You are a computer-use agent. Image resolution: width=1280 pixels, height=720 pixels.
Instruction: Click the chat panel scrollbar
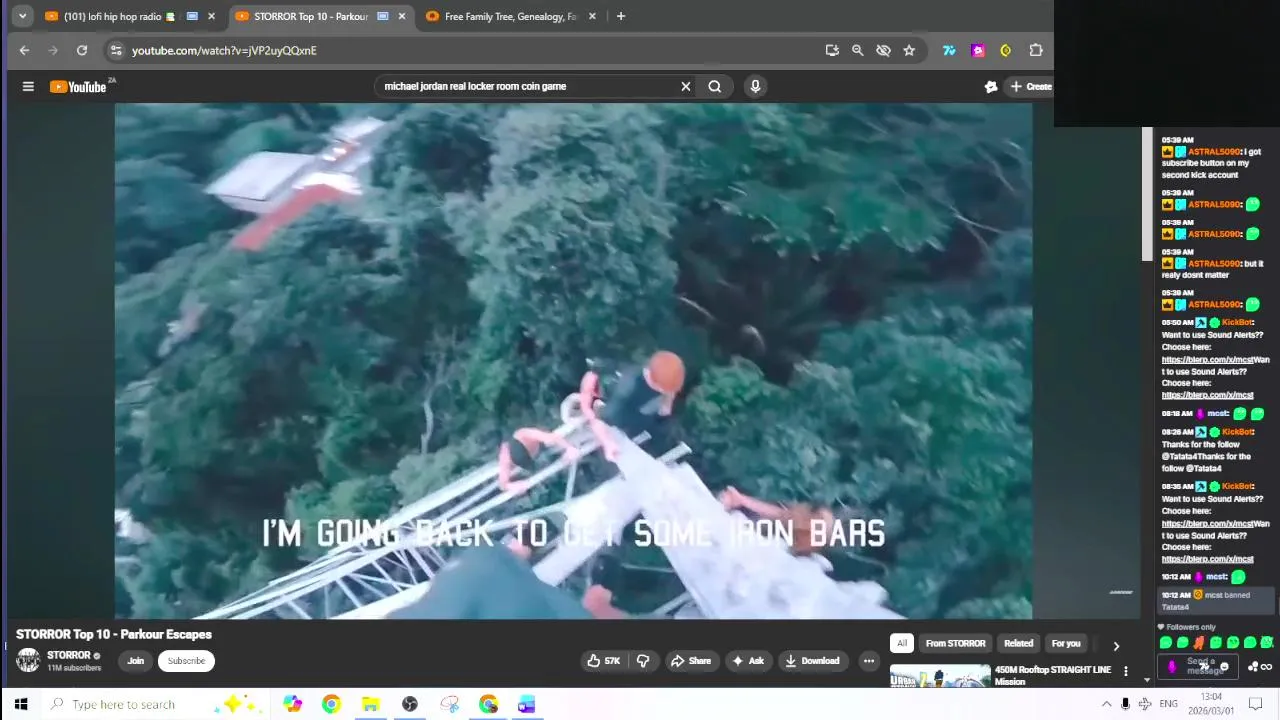coord(1147,195)
